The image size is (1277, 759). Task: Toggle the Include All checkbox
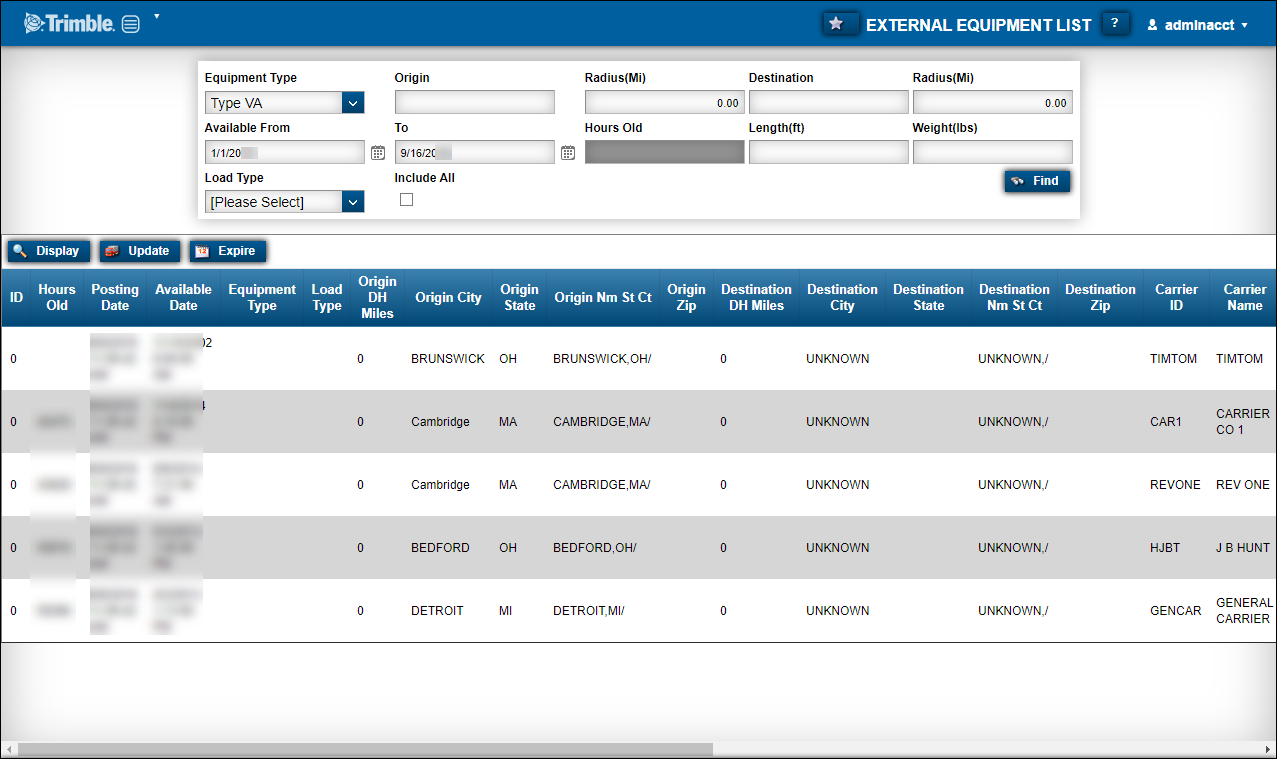point(406,200)
